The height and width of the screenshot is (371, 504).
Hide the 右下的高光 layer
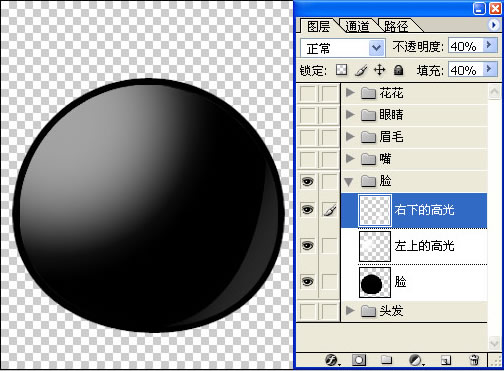pos(307,210)
